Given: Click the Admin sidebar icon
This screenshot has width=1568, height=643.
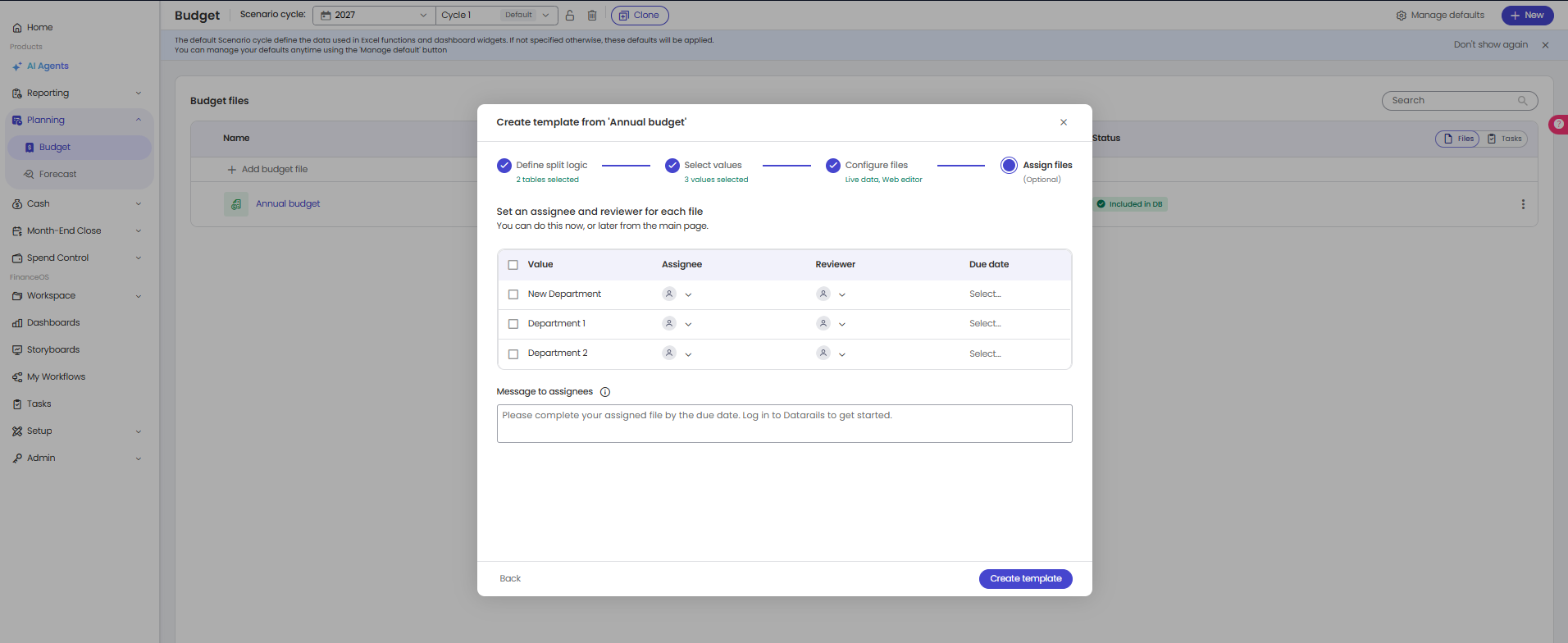Looking at the screenshot, I should 17,458.
